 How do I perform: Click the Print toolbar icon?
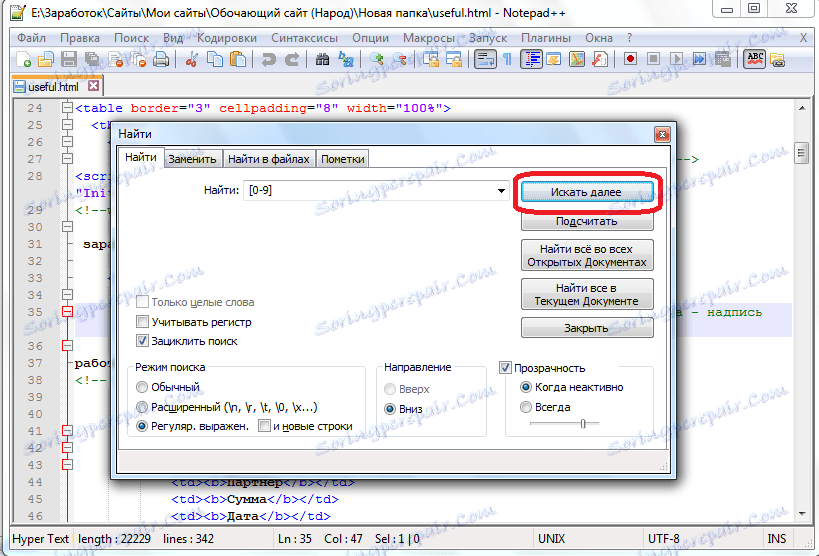coord(161,60)
